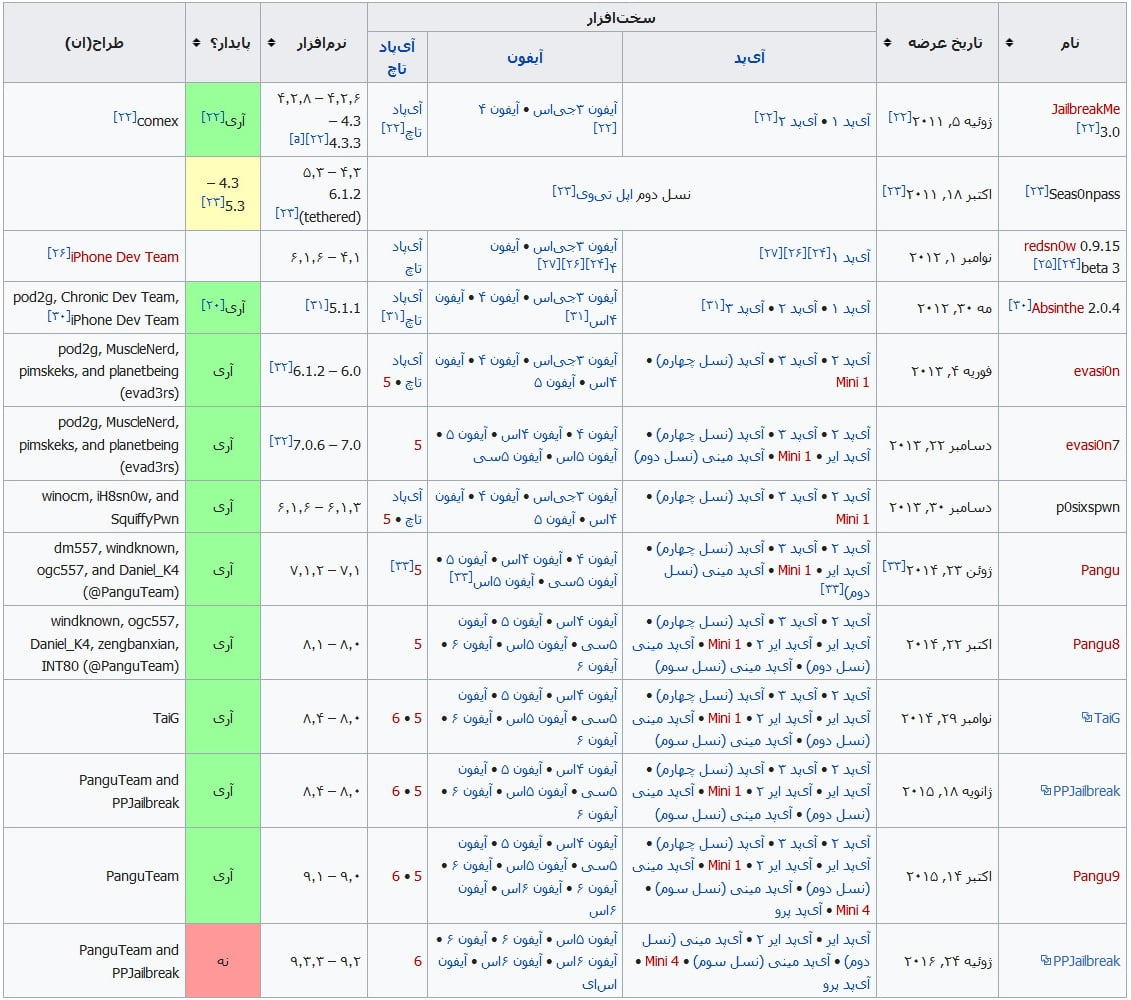Click the red 'نه' stability cell
Image resolution: width=1131 pixels, height=1000 pixels.
point(223,960)
